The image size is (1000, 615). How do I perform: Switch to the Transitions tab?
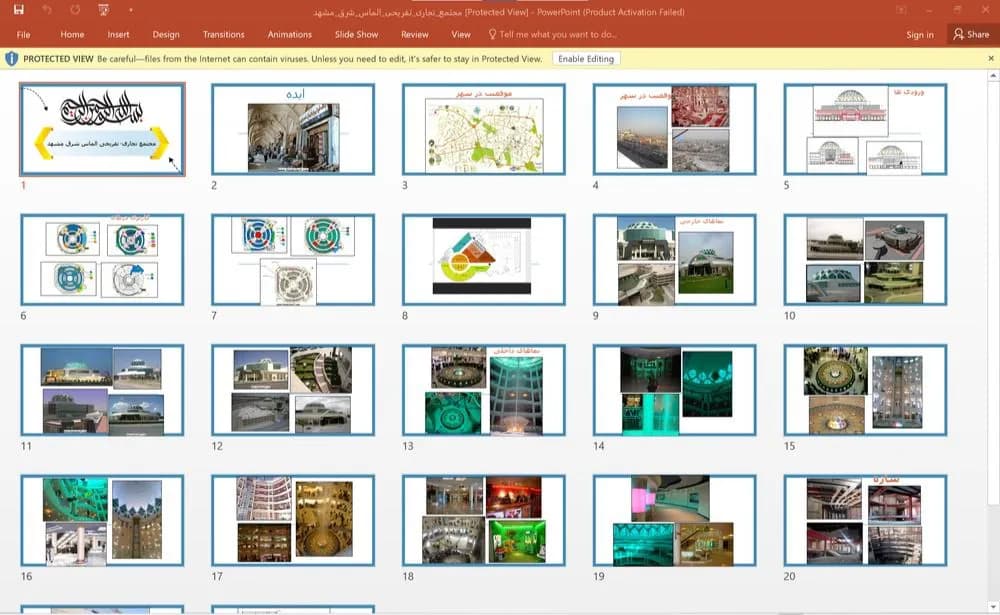tap(223, 34)
